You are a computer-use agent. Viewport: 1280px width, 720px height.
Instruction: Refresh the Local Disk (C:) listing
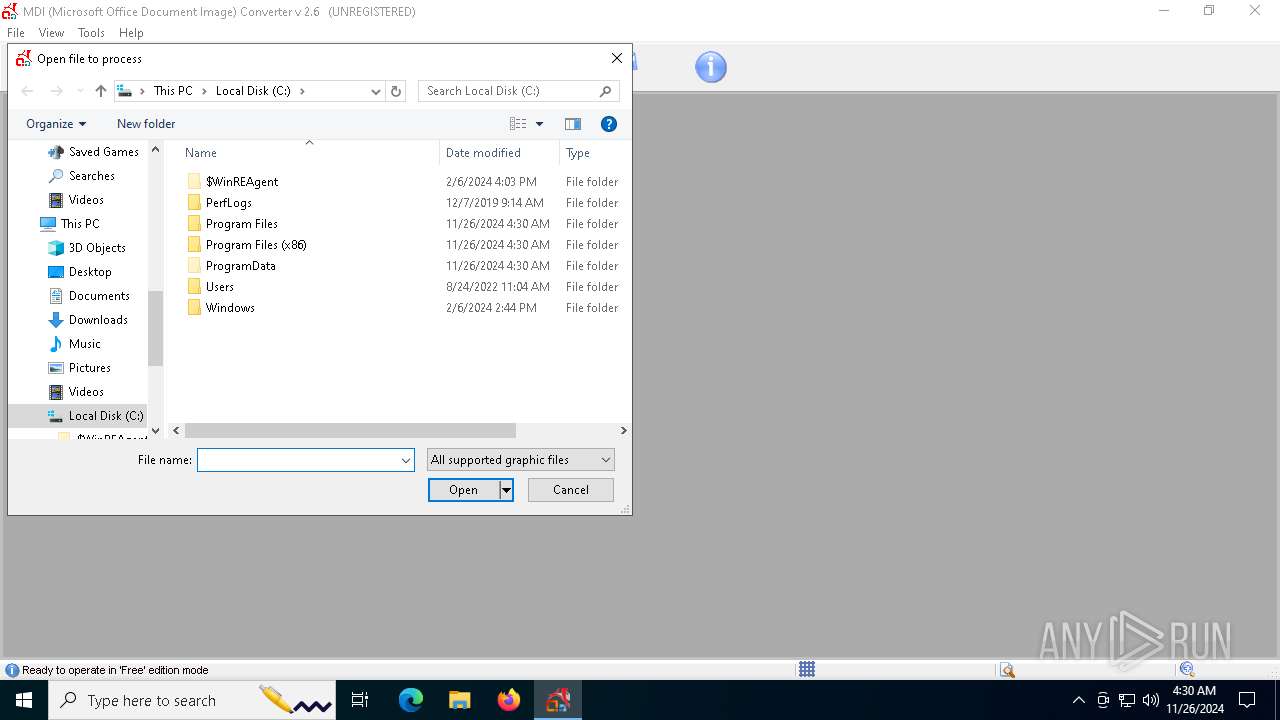[x=396, y=91]
